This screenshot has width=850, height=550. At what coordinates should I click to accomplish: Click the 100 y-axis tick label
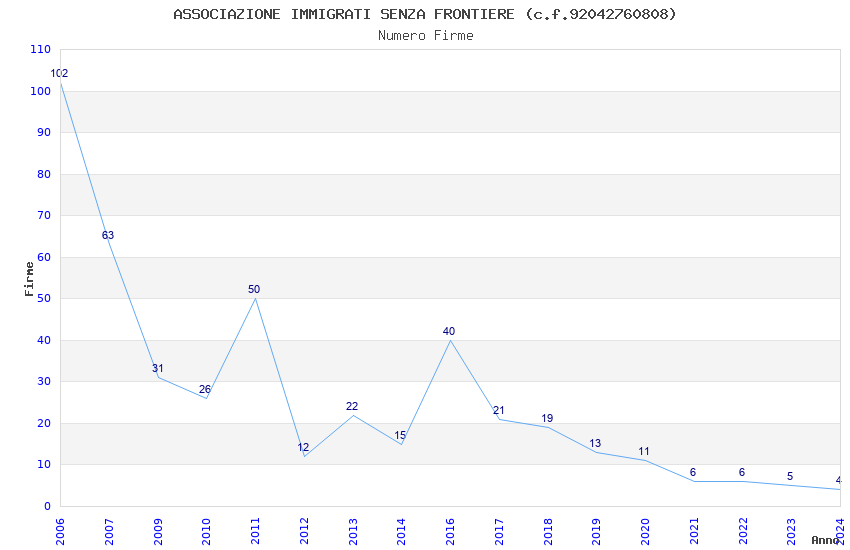point(41,92)
